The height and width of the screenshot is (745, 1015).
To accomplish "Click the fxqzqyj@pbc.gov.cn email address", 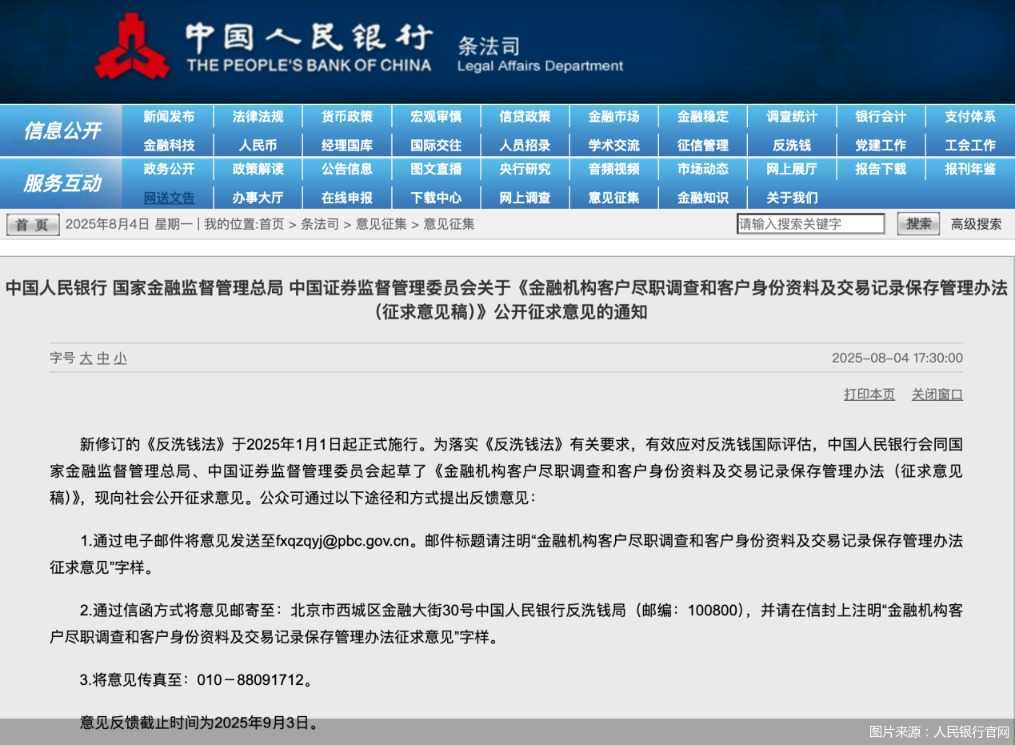I will pos(343,541).
